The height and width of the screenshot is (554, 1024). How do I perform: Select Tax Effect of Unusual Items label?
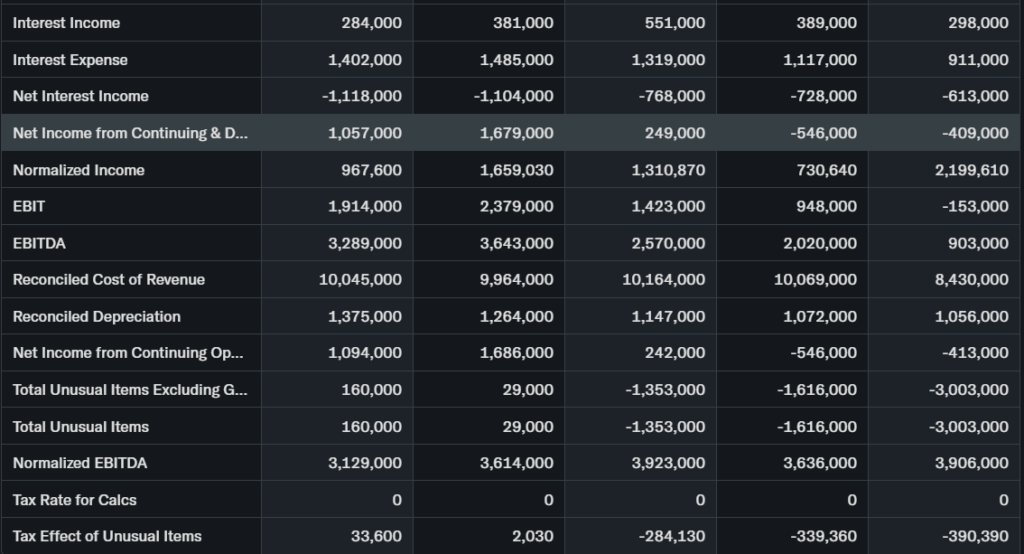(x=107, y=536)
